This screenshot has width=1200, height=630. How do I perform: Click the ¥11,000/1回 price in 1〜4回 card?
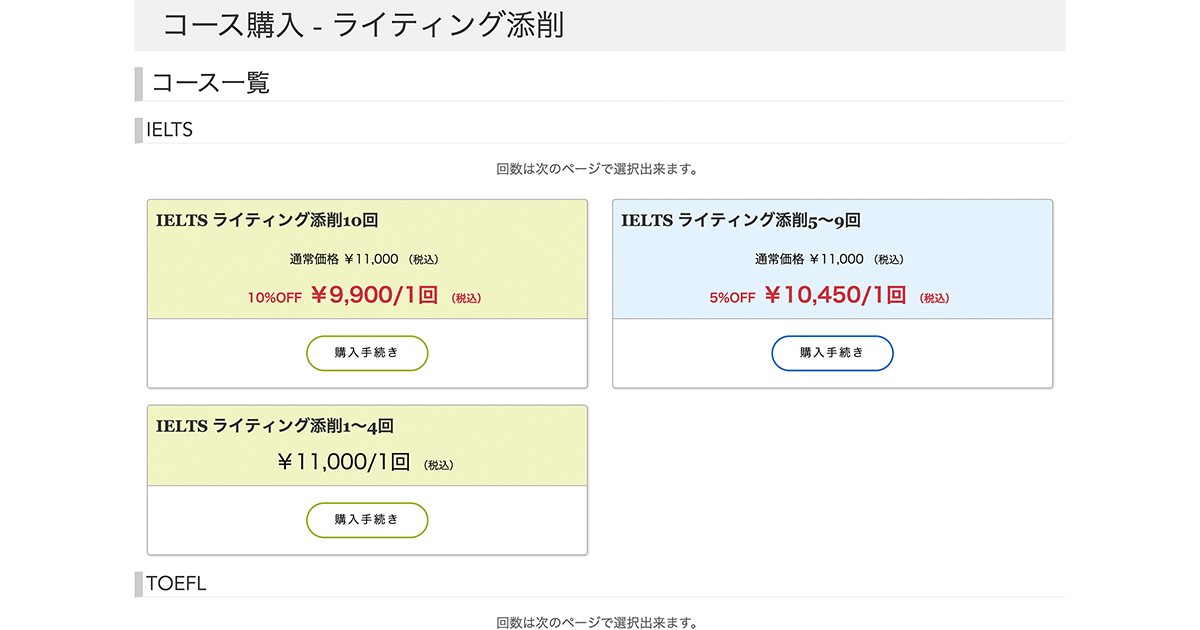point(344,462)
